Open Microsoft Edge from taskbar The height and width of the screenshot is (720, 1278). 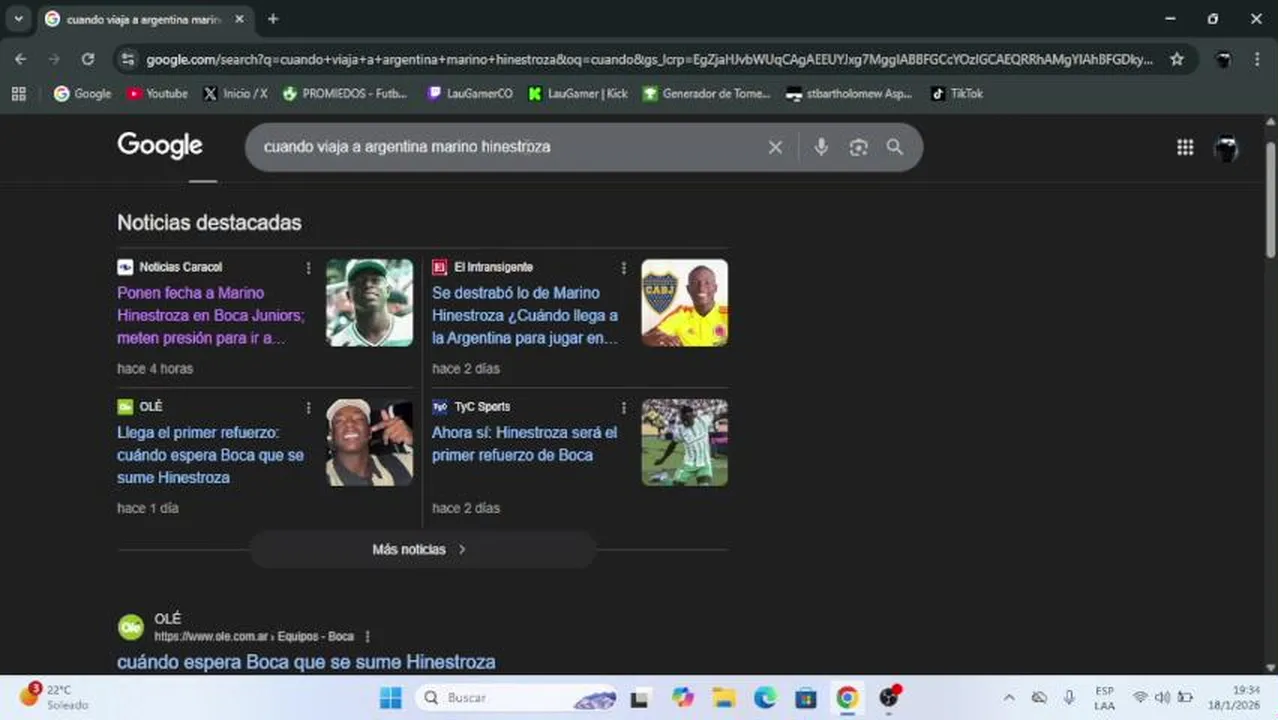[765, 697]
